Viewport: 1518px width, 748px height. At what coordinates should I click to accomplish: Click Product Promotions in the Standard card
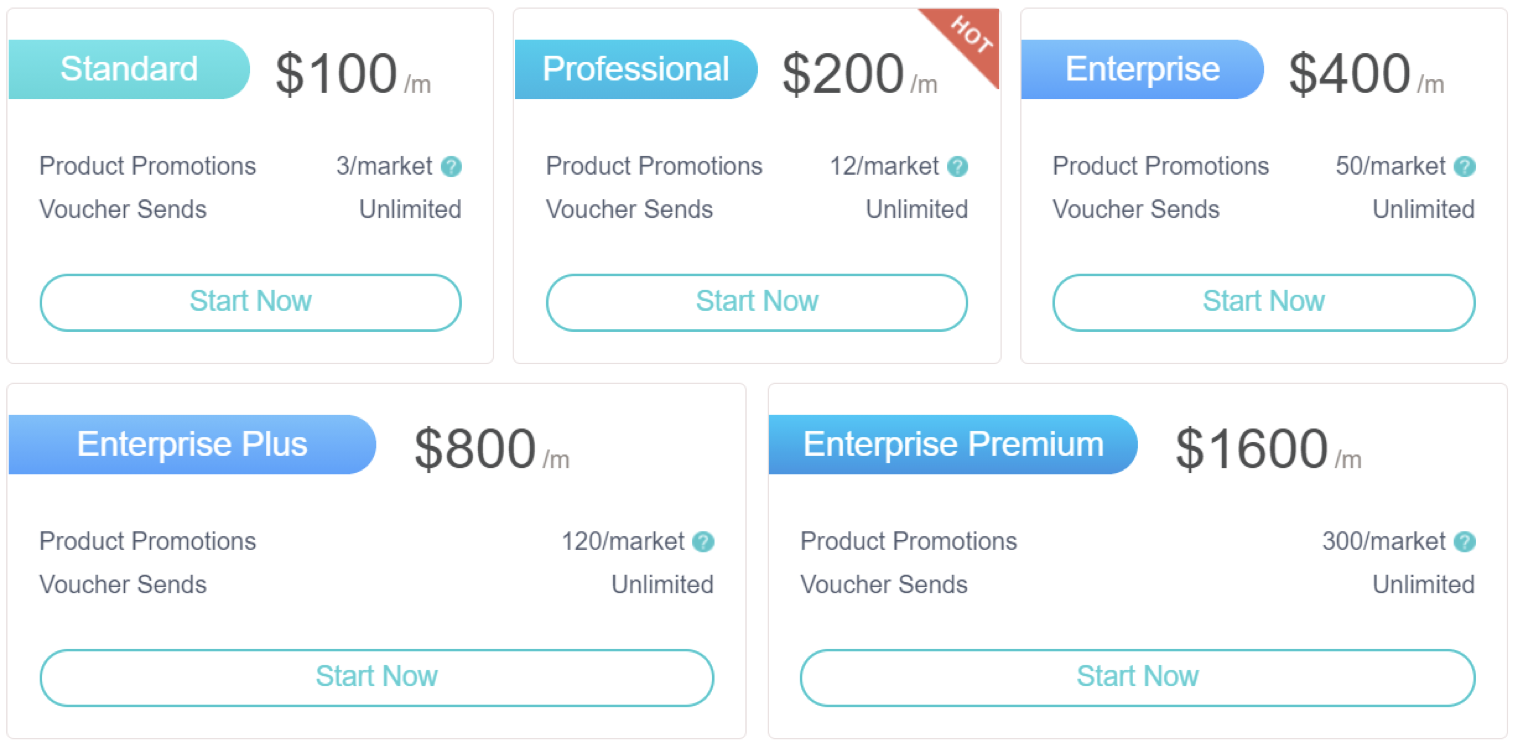pos(148,166)
